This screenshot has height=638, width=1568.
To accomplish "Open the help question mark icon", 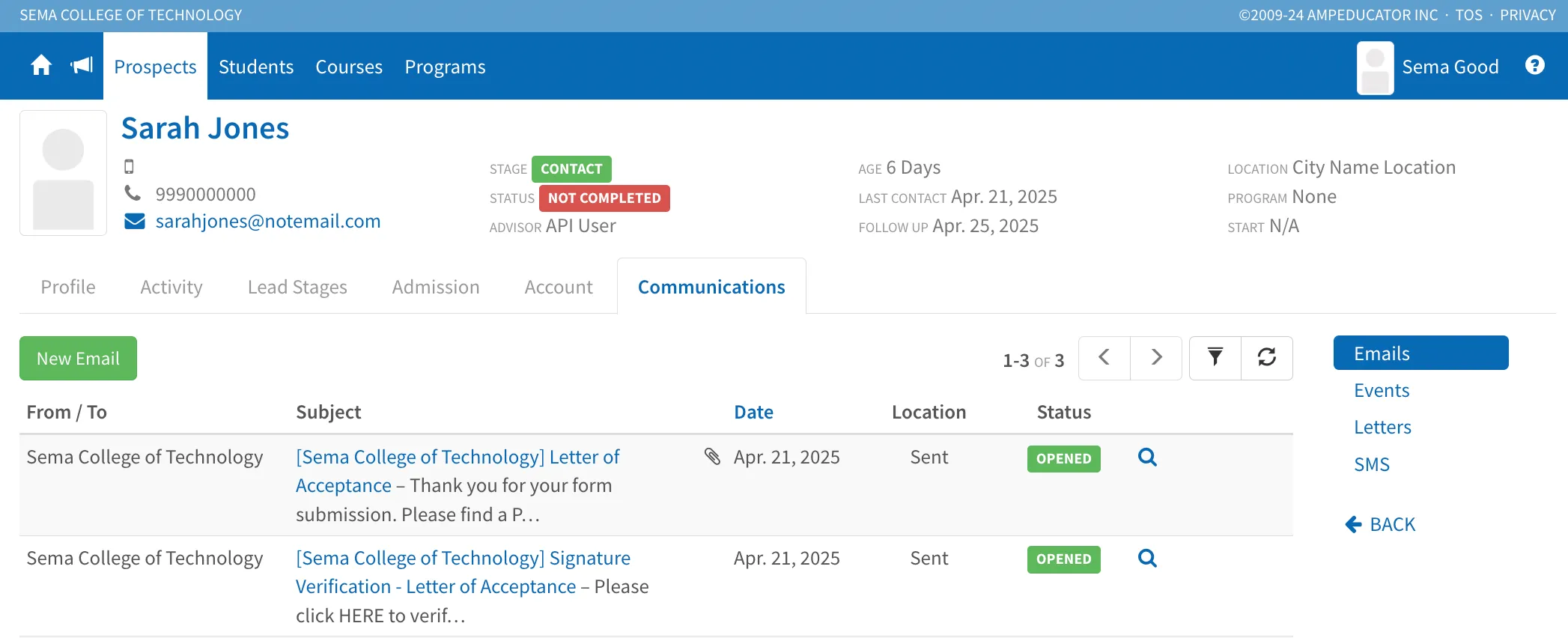I will coord(1535,66).
